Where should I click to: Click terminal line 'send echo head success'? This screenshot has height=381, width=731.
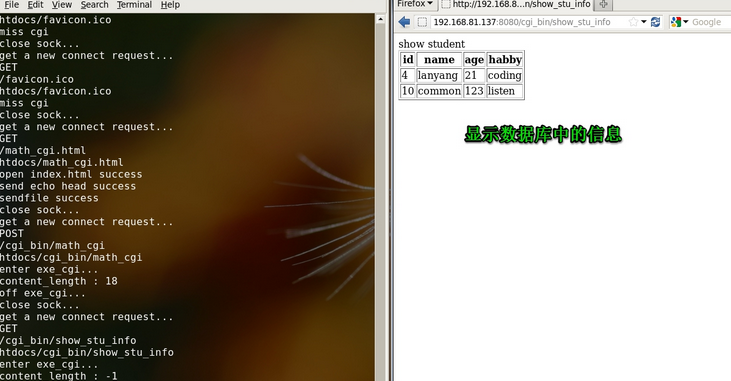coord(68,186)
